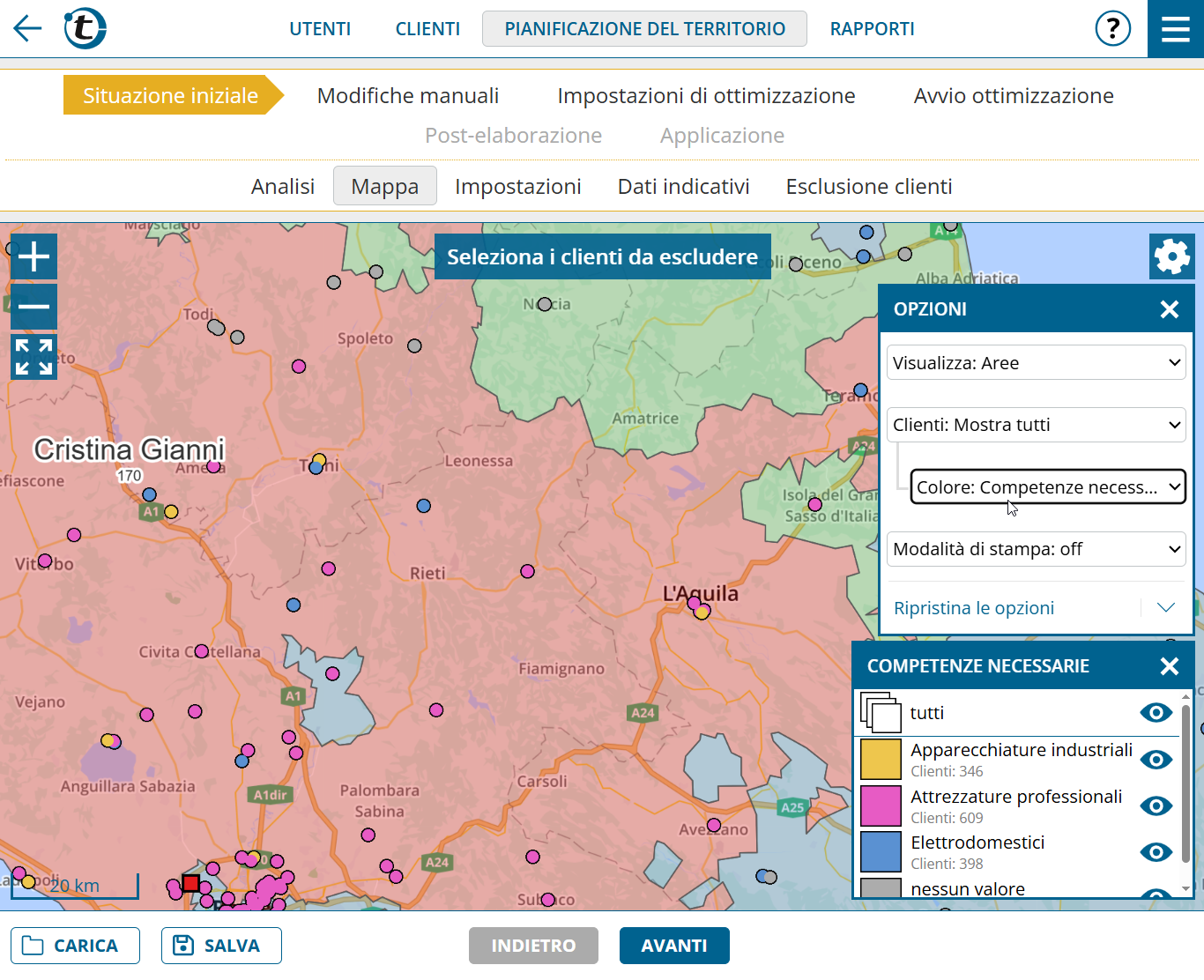Toggle Elettrodomestici visibility eye icon

(1156, 852)
